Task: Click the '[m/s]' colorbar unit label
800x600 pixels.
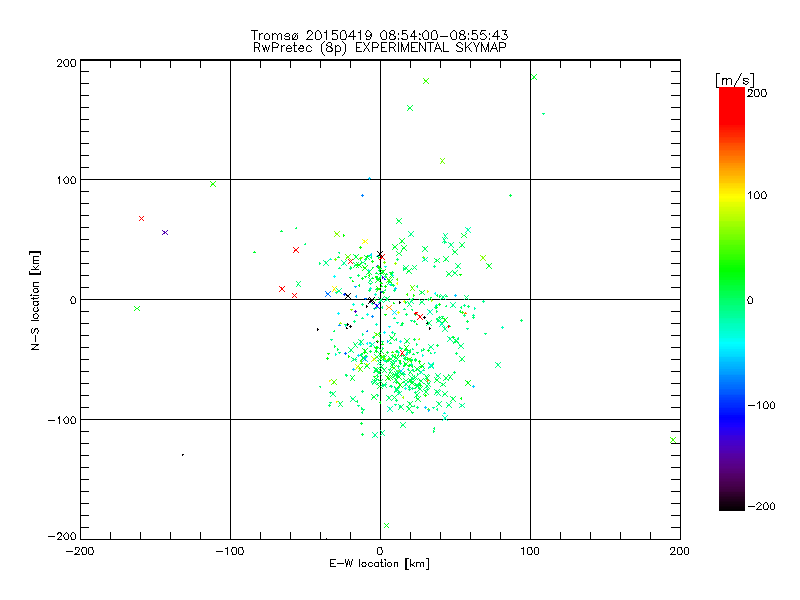Action: [735, 80]
